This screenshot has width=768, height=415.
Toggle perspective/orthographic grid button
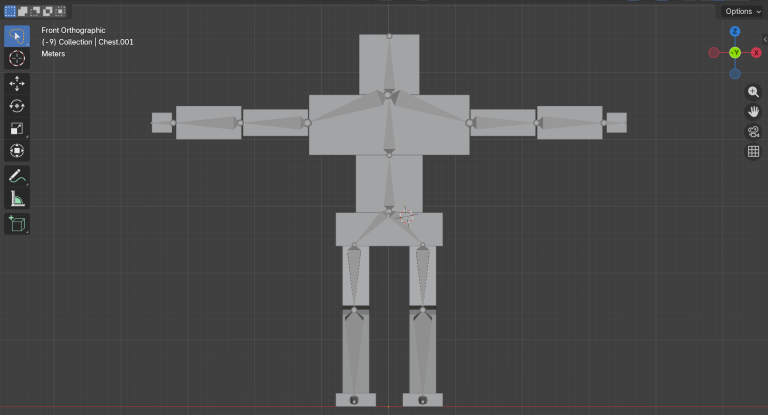754,152
